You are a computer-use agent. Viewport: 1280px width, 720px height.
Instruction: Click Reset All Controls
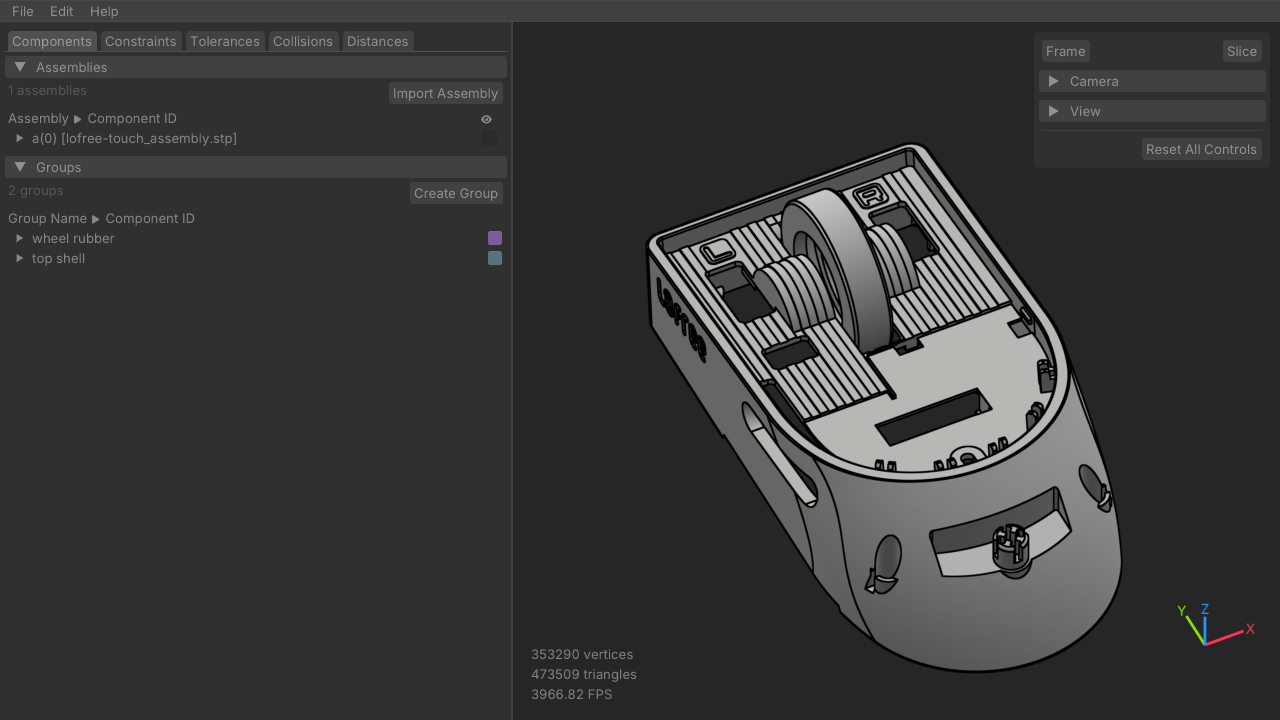click(x=1201, y=149)
